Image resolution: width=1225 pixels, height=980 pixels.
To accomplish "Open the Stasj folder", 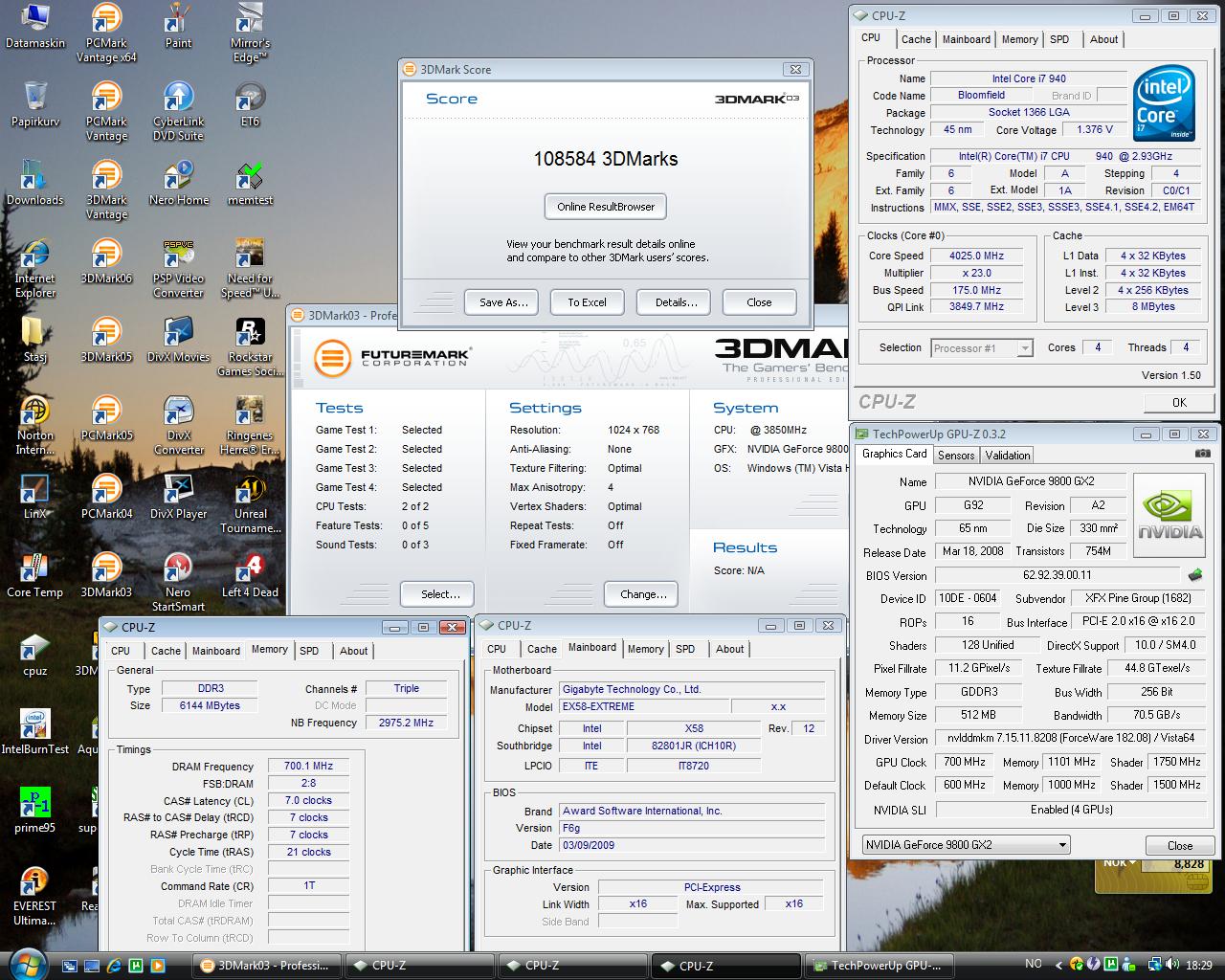I will (35, 340).
